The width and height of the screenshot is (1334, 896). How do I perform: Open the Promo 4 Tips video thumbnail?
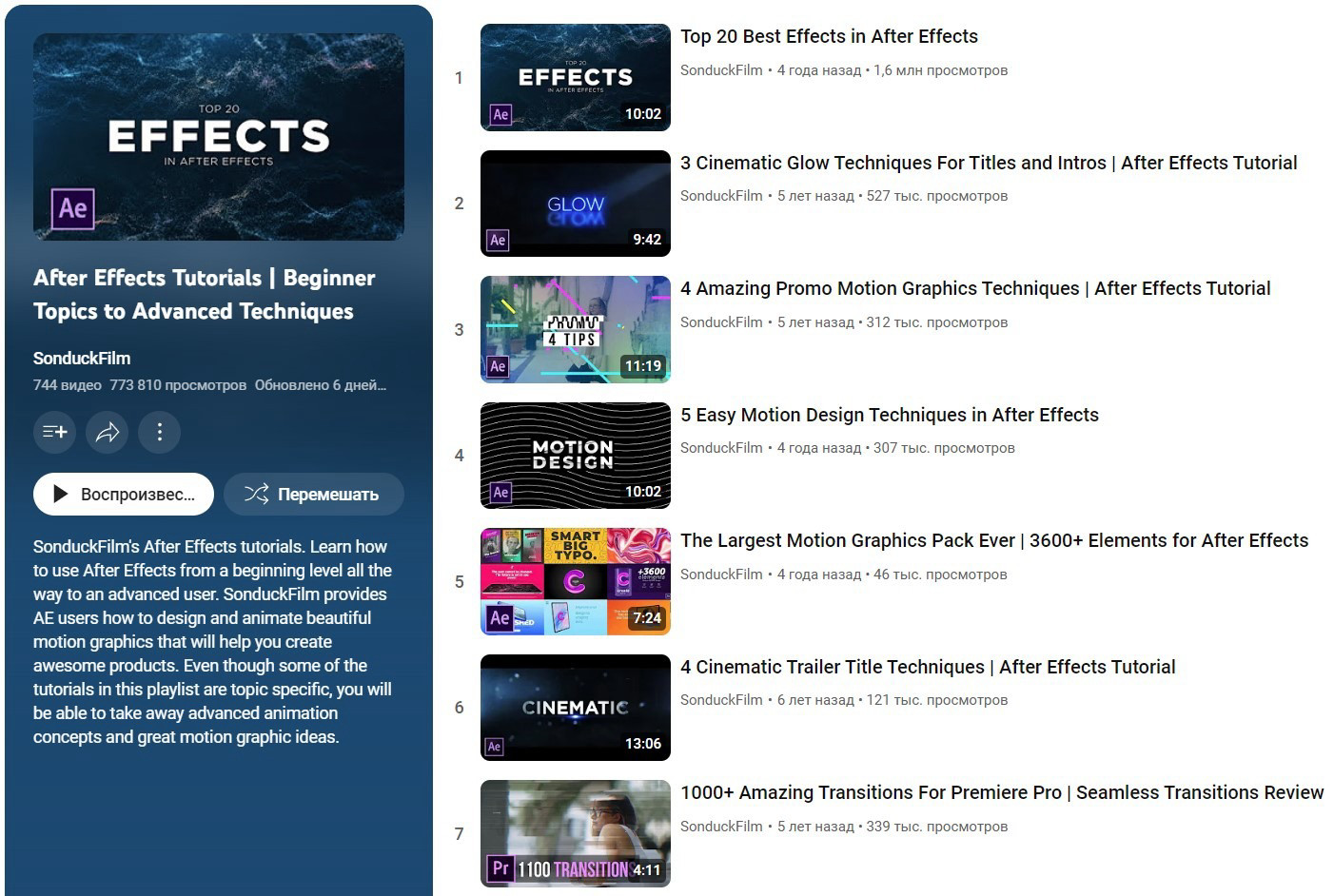pos(576,329)
